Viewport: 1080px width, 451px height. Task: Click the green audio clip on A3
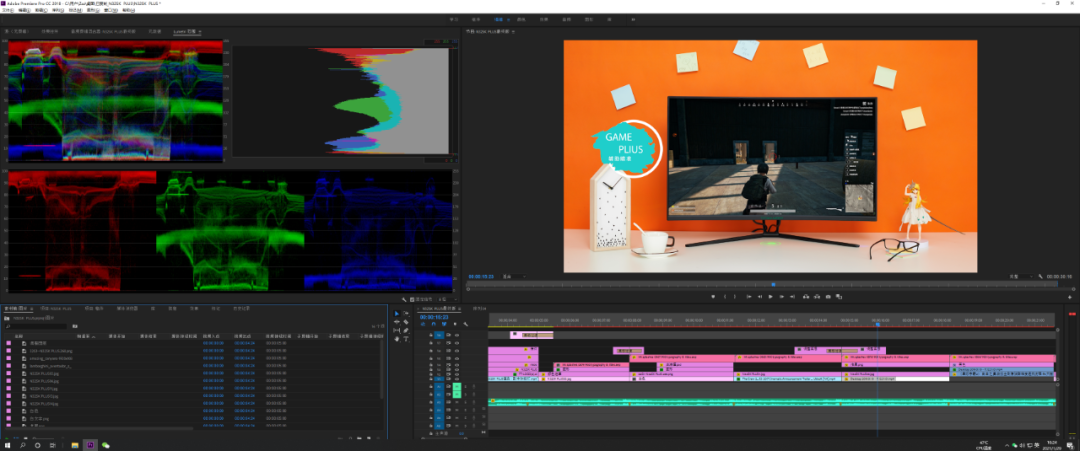click(771, 402)
